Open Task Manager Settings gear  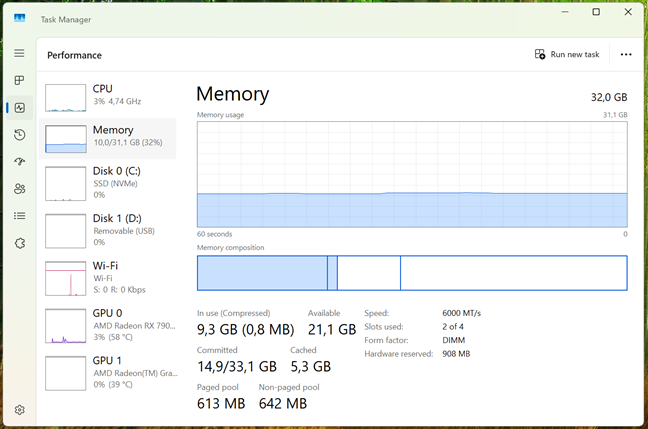(x=19, y=409)
